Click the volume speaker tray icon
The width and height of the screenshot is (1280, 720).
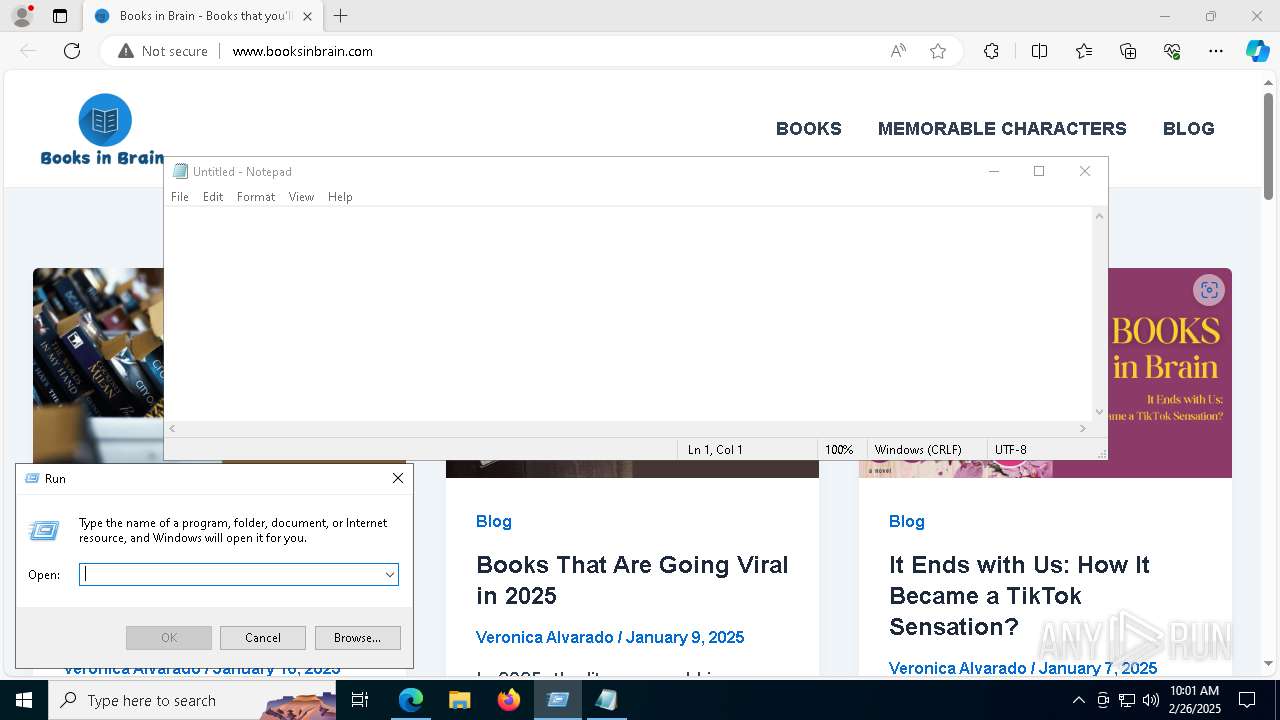pyautogui.click(x=1151, y=700)
